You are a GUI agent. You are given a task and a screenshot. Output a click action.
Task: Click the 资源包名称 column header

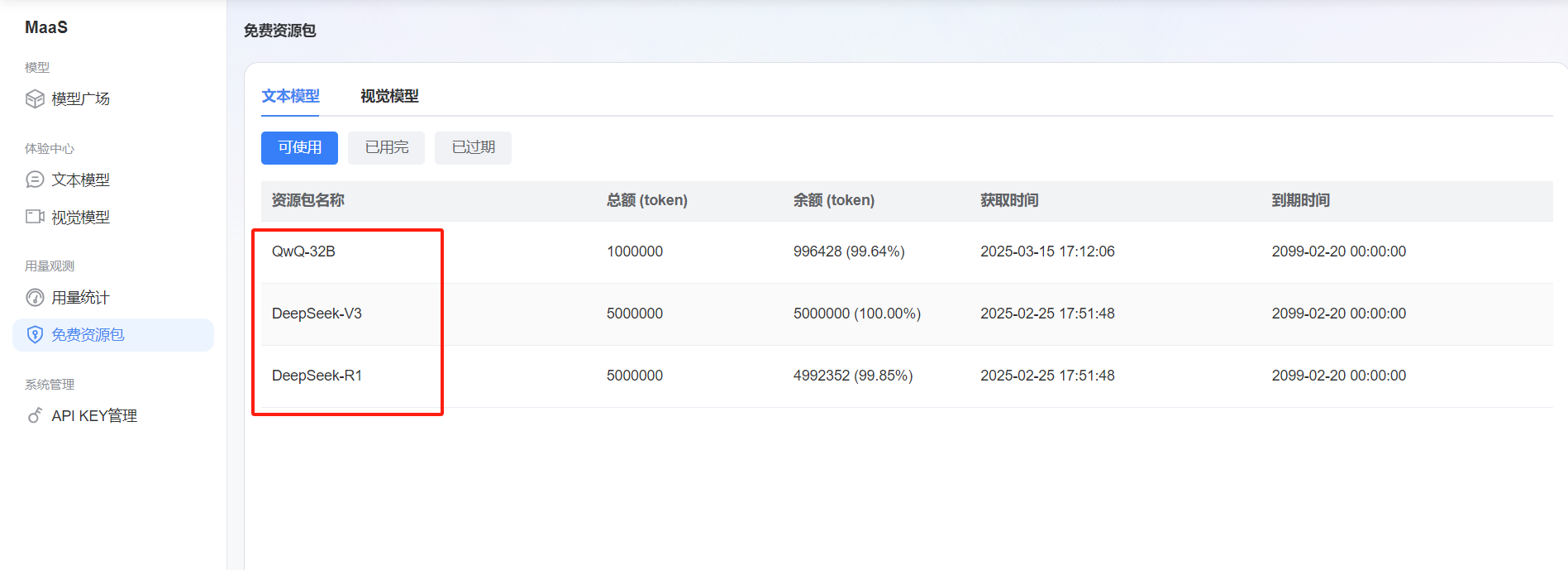click(x=307, y=200)
